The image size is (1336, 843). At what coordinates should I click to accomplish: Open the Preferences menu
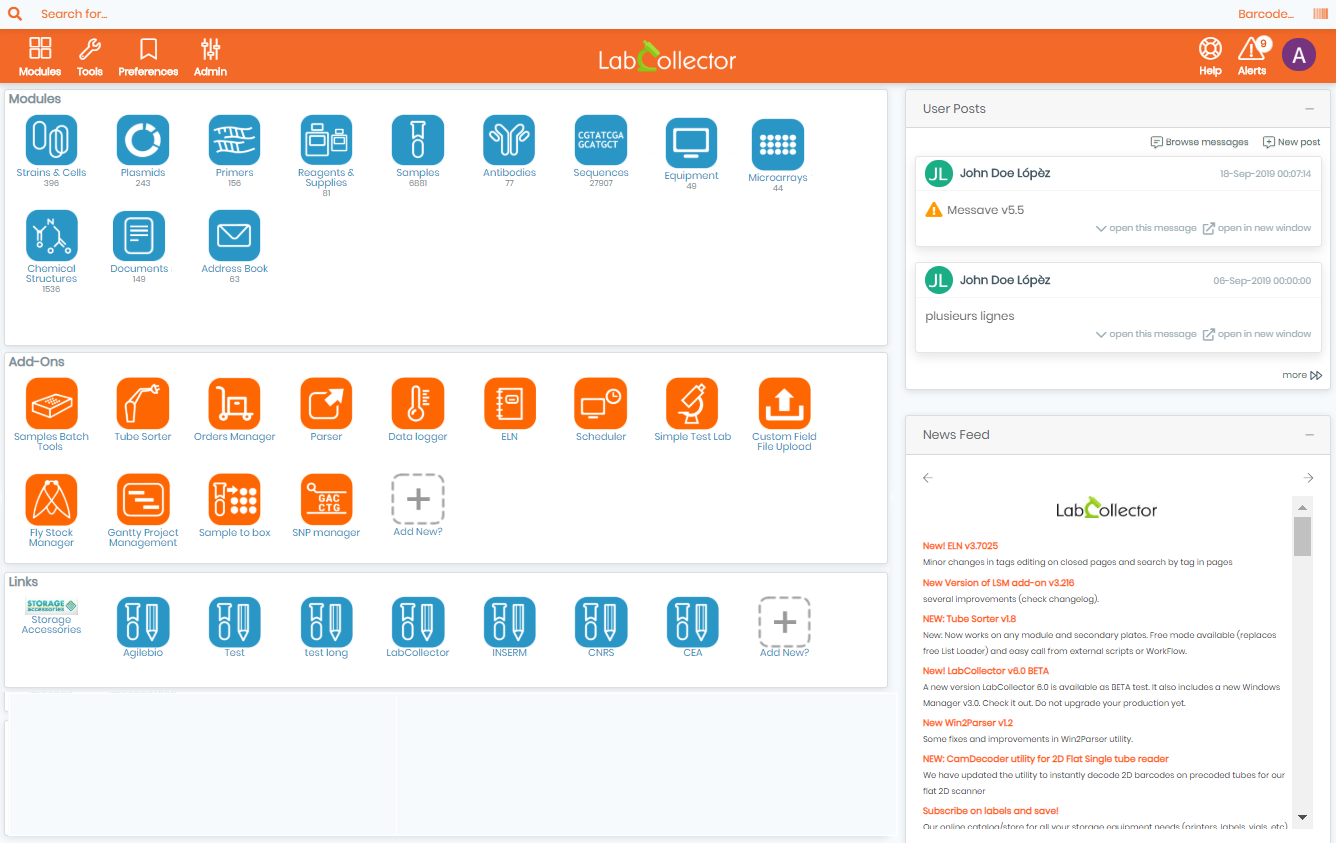(148, 57)
